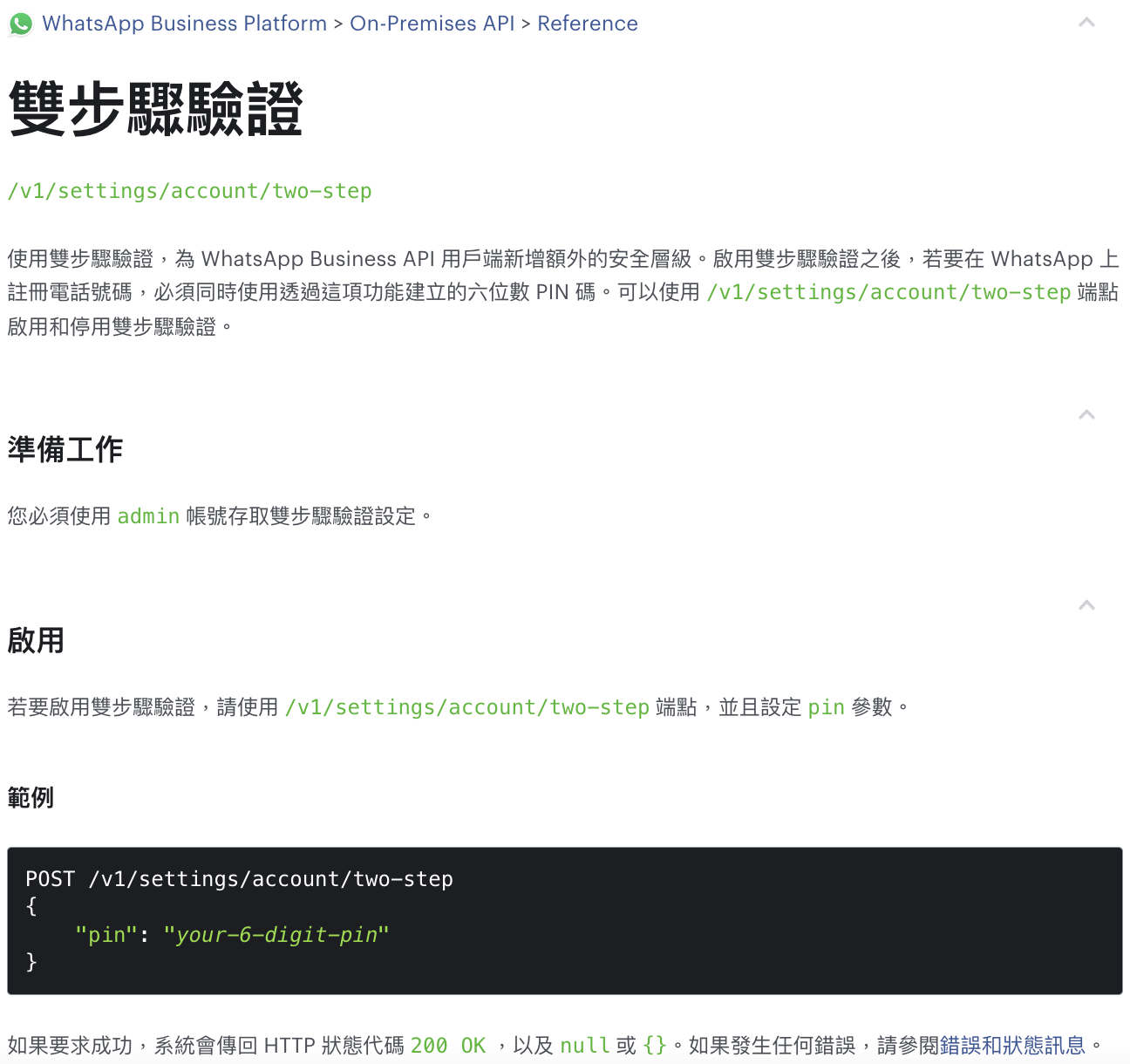Click the {} code term in the last sentence
The image size is (1130, 1064).
(x=655, y=1046)
